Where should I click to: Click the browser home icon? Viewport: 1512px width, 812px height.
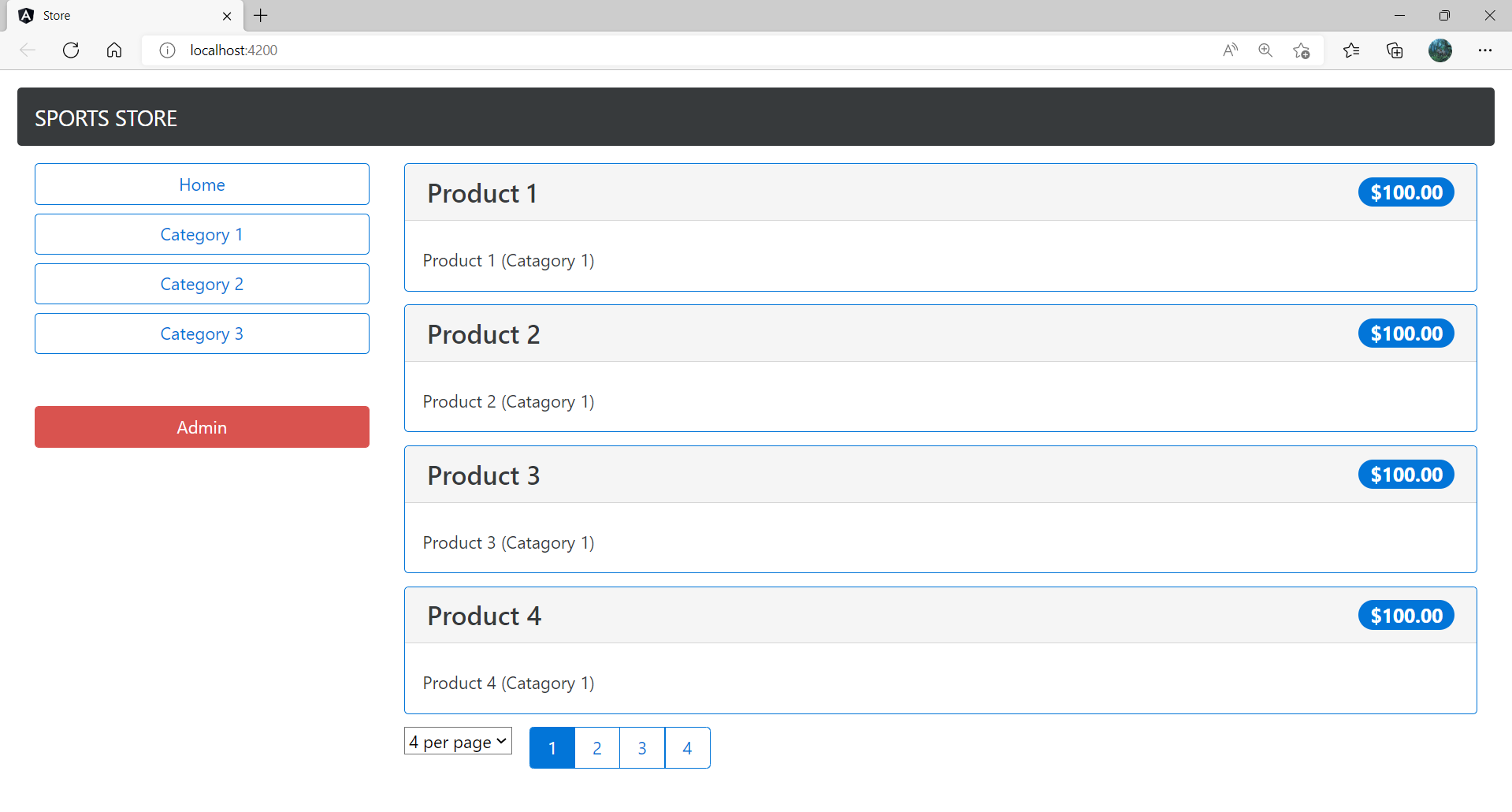pos(114,50)
